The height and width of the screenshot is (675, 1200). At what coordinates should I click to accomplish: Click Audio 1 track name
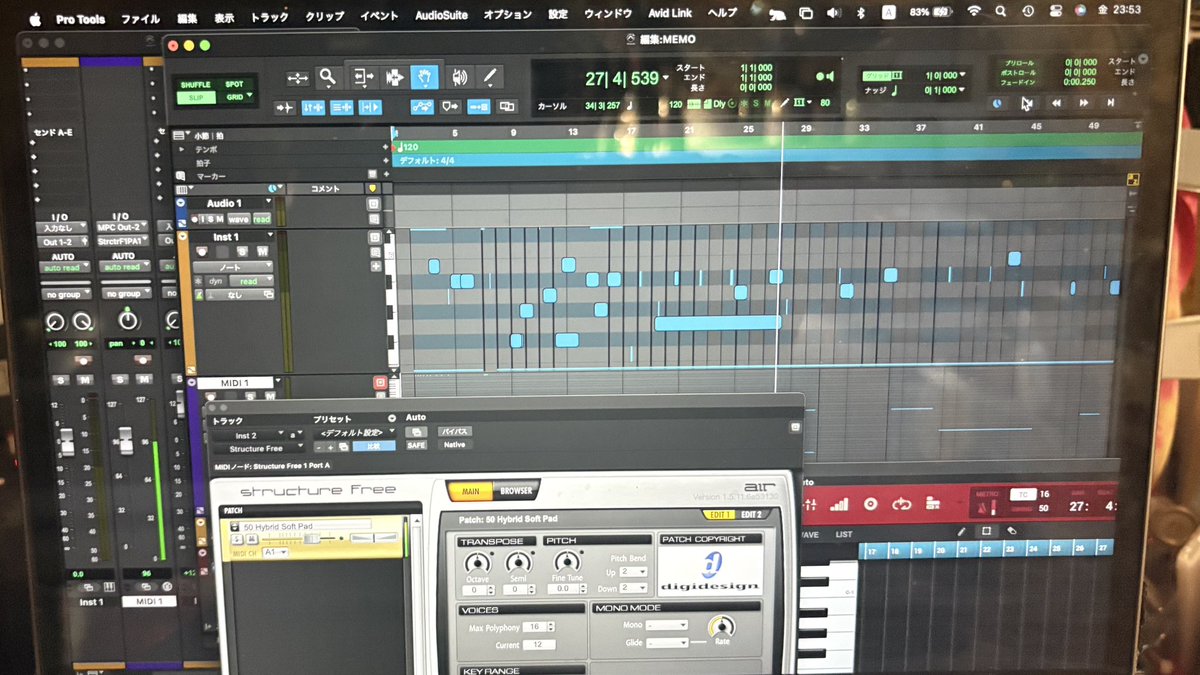point(225,204)
